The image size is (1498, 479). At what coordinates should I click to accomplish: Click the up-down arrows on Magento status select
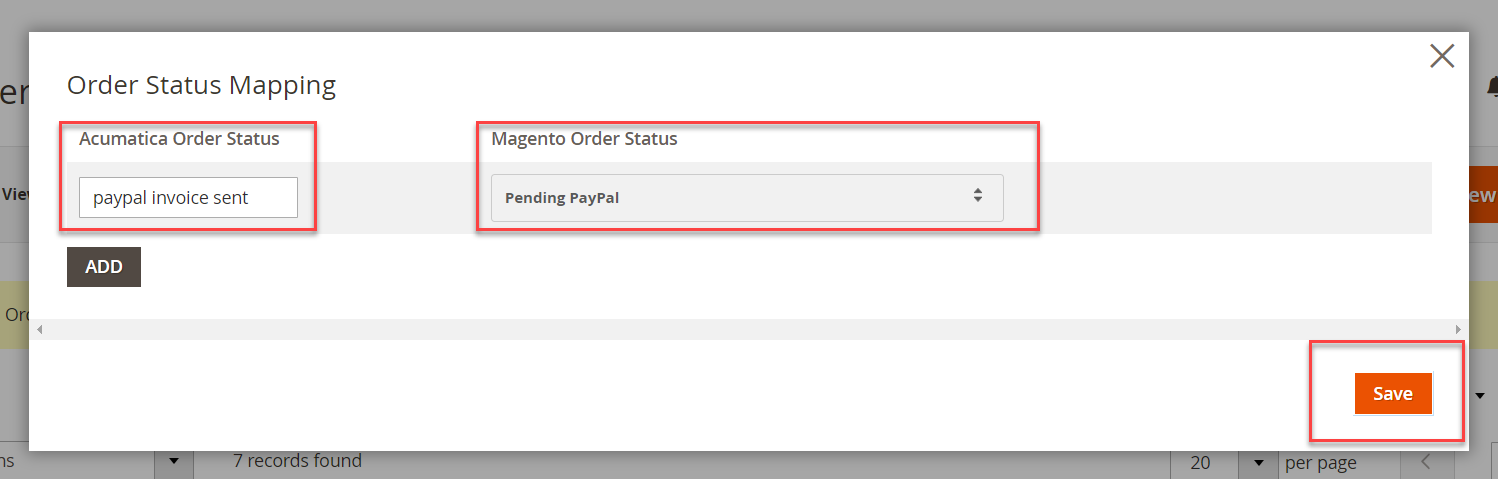coord(978,196)
